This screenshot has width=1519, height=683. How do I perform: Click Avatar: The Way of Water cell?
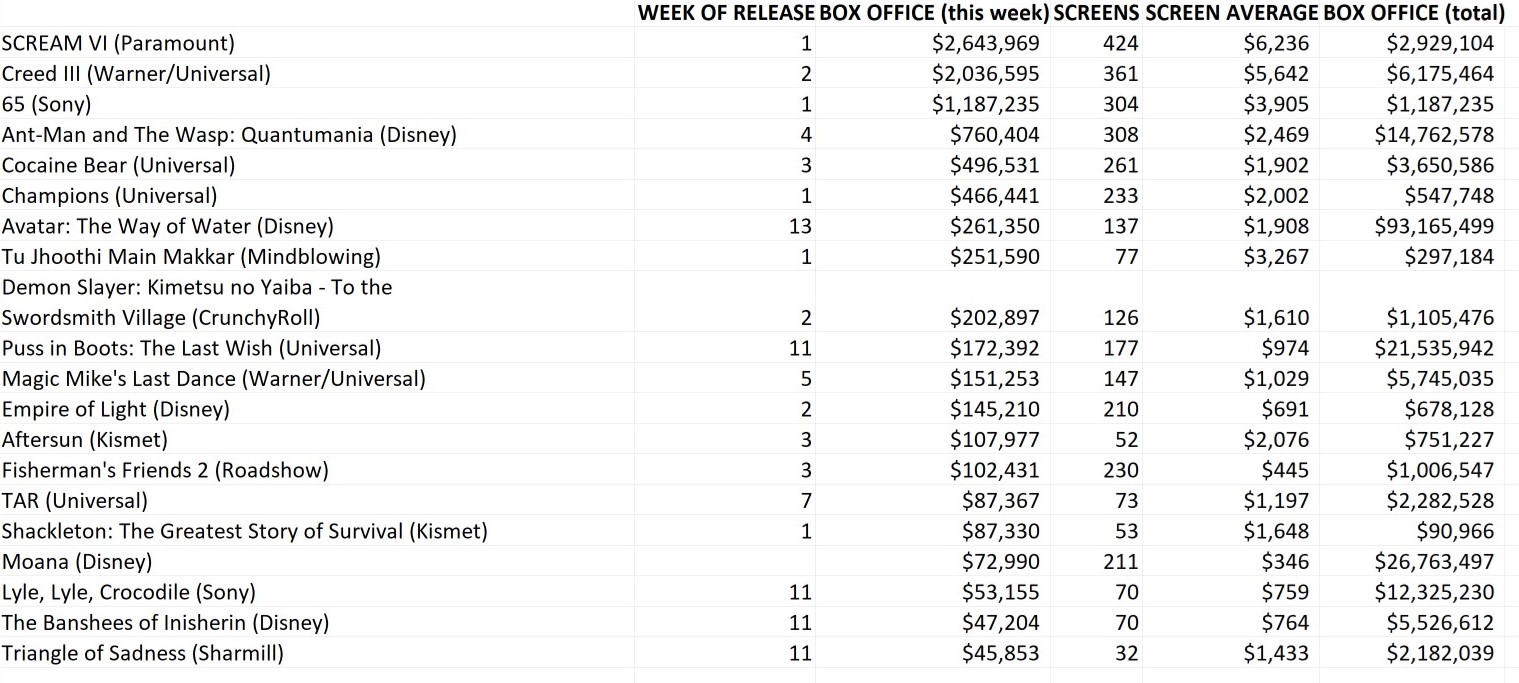[168, 226]
